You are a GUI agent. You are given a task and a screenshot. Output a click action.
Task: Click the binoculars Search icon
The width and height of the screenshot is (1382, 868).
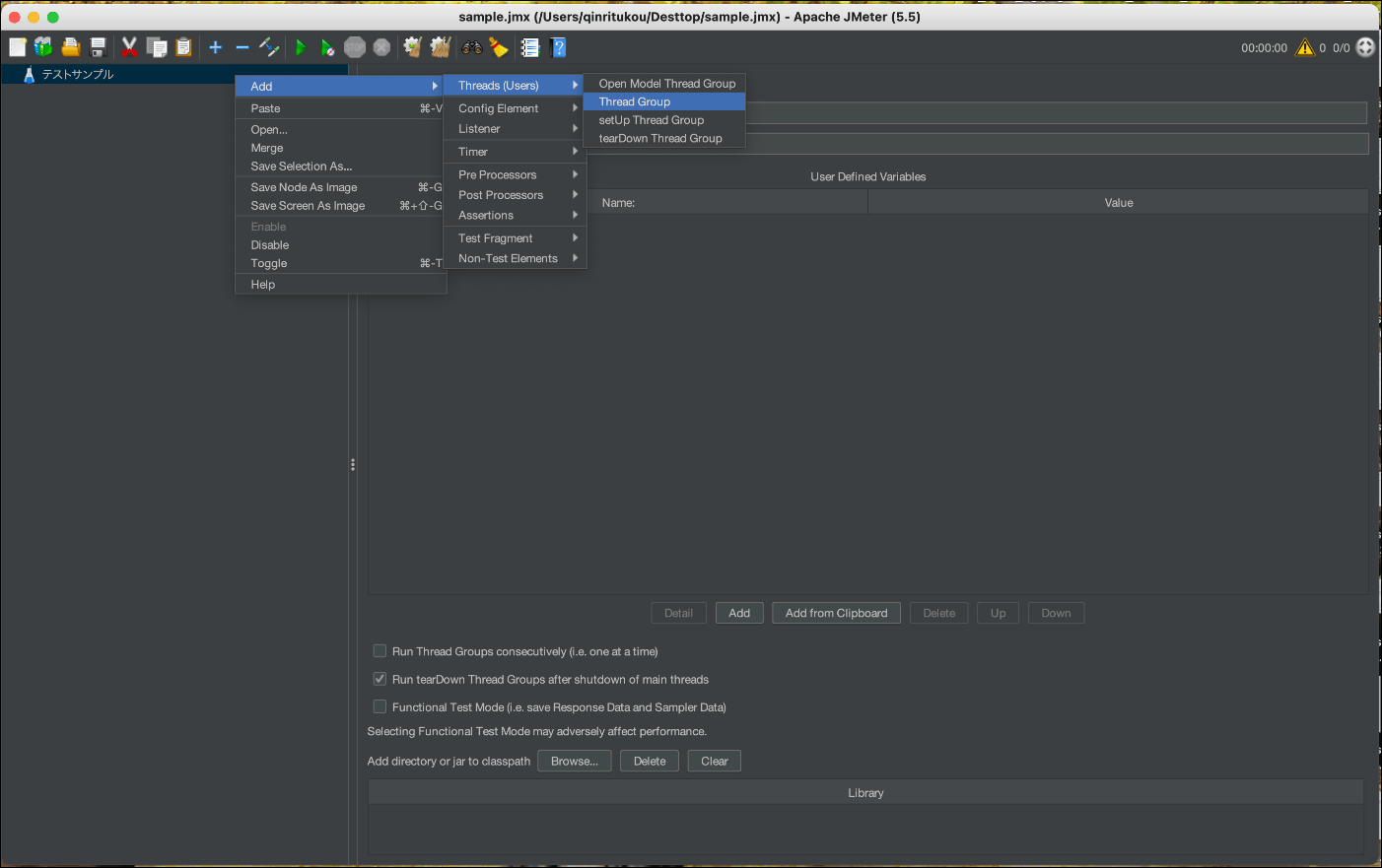pos(472,47)
